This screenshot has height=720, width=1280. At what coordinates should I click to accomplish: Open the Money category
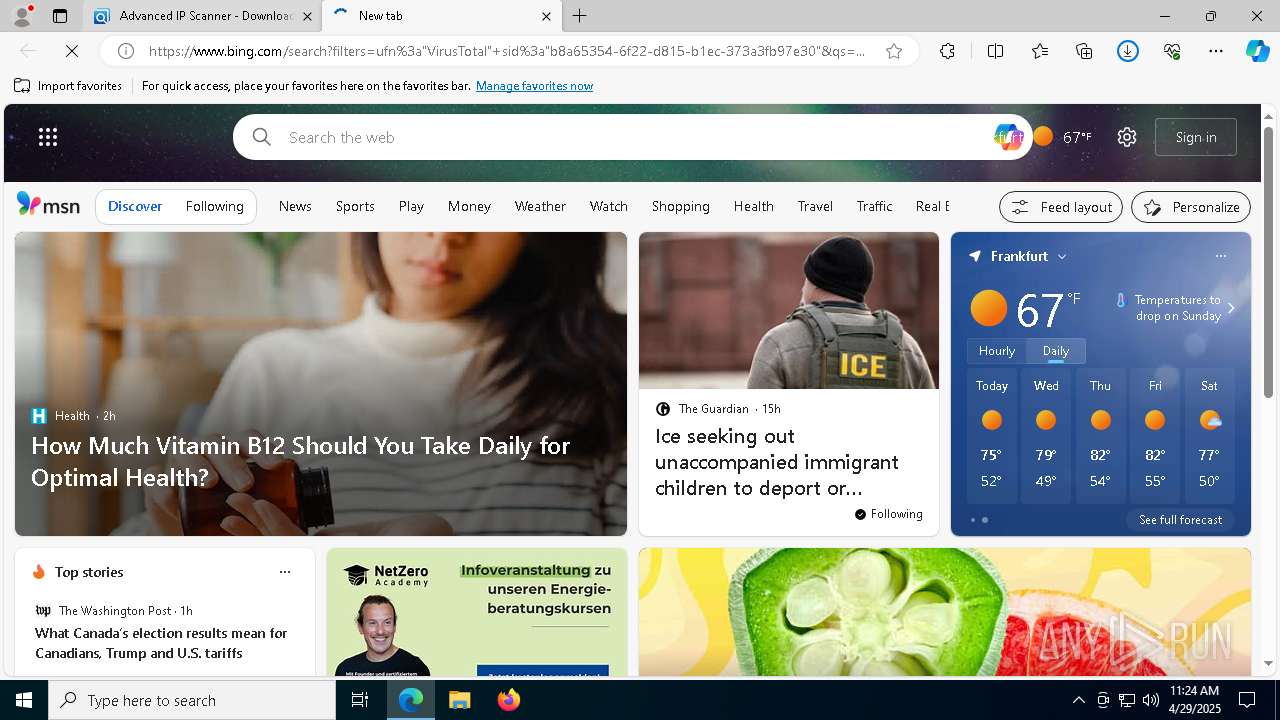469,206
